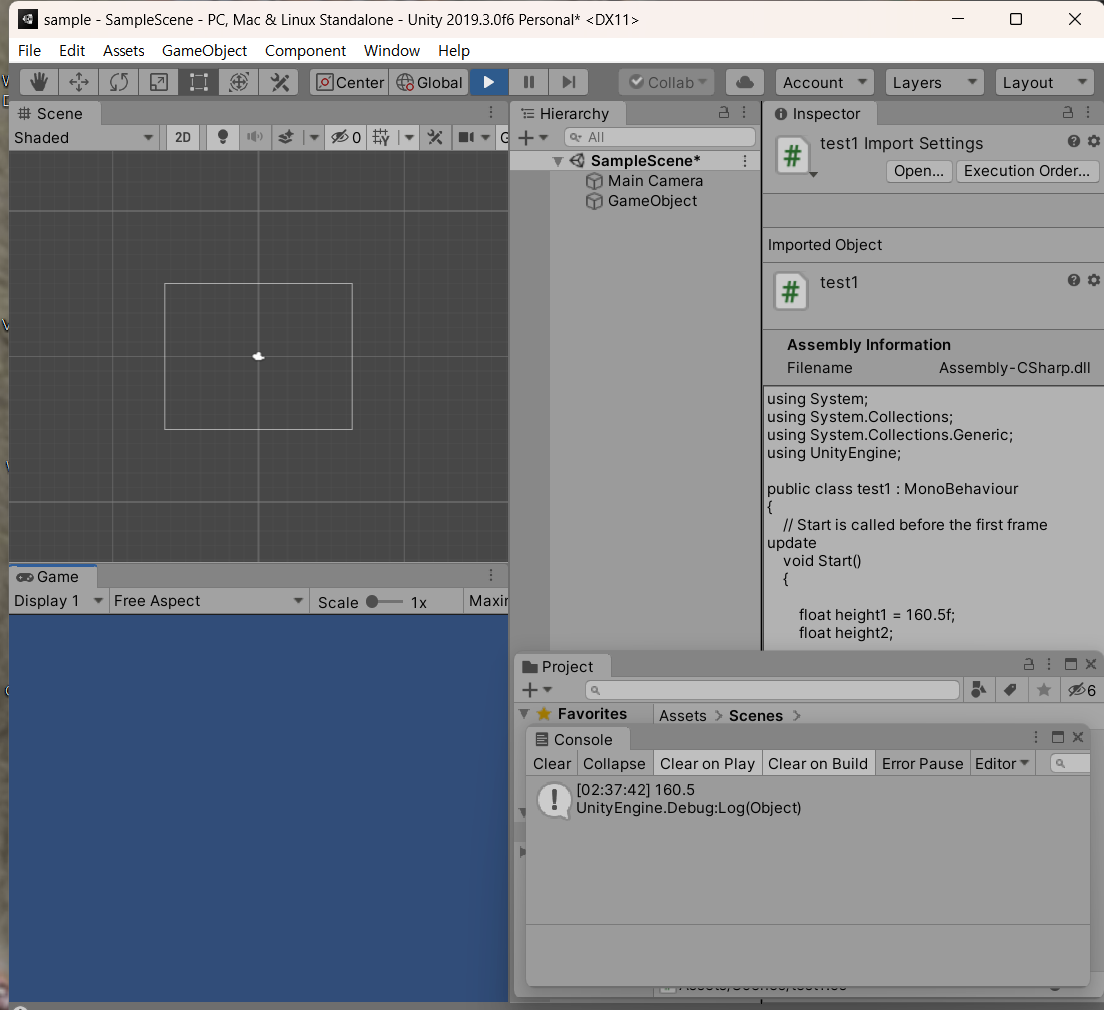Screen dimensions: 1104x1010
Task: Lock the Inspector panel
Action: pos(1067,113)
